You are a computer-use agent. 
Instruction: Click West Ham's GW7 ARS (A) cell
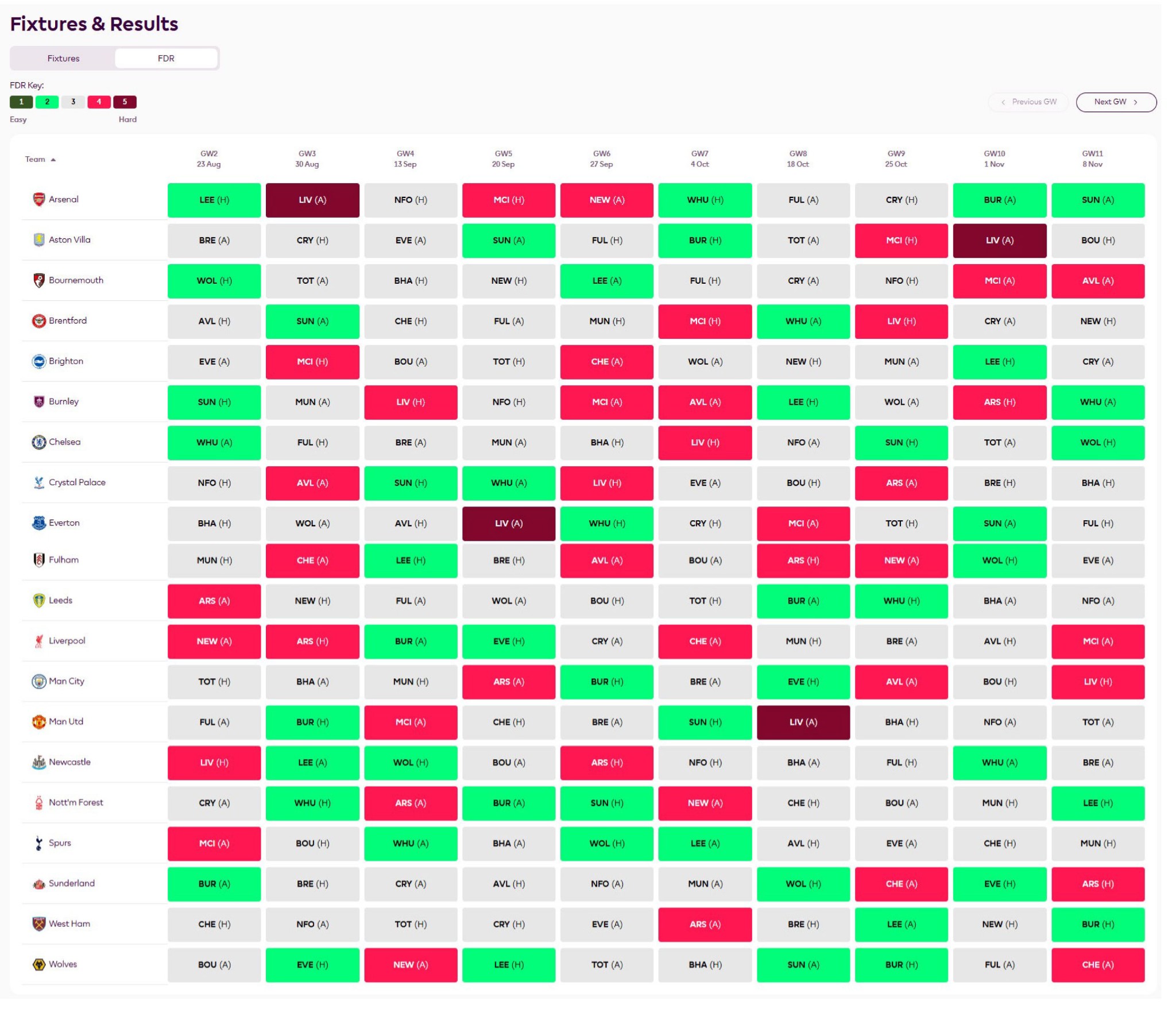705,924
